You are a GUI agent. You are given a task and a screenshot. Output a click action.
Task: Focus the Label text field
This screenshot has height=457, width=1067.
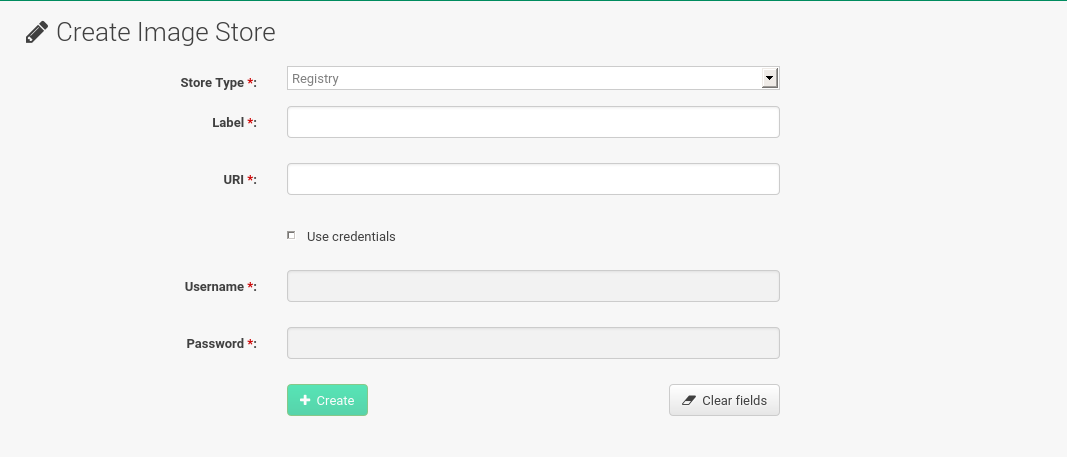tap(533, 122)
